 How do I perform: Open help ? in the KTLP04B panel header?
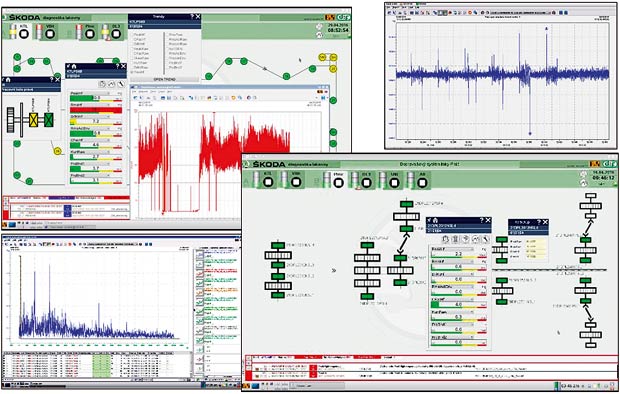117,66
